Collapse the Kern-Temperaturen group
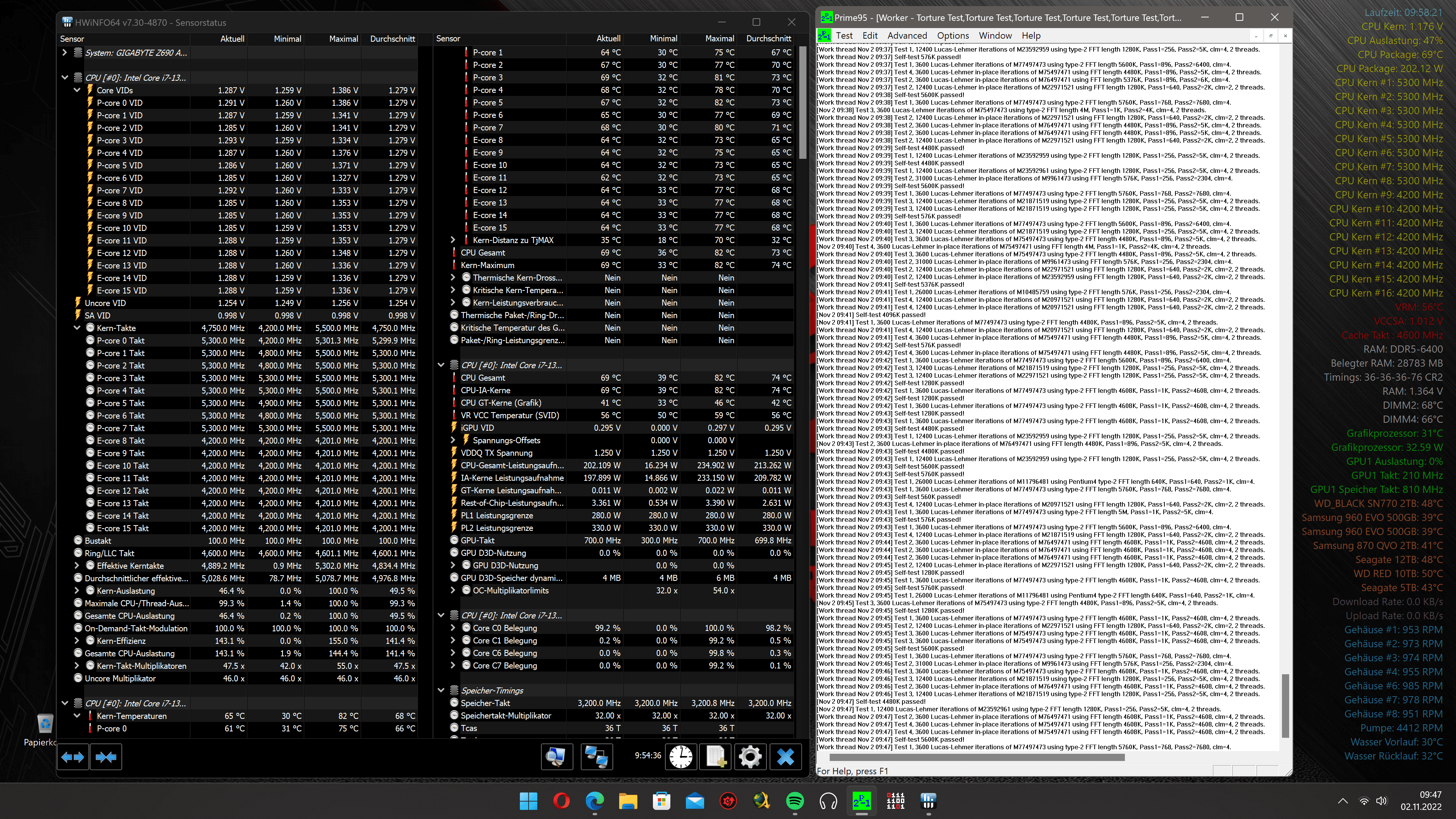The image size is (1456, 819). tap(77, 716)
